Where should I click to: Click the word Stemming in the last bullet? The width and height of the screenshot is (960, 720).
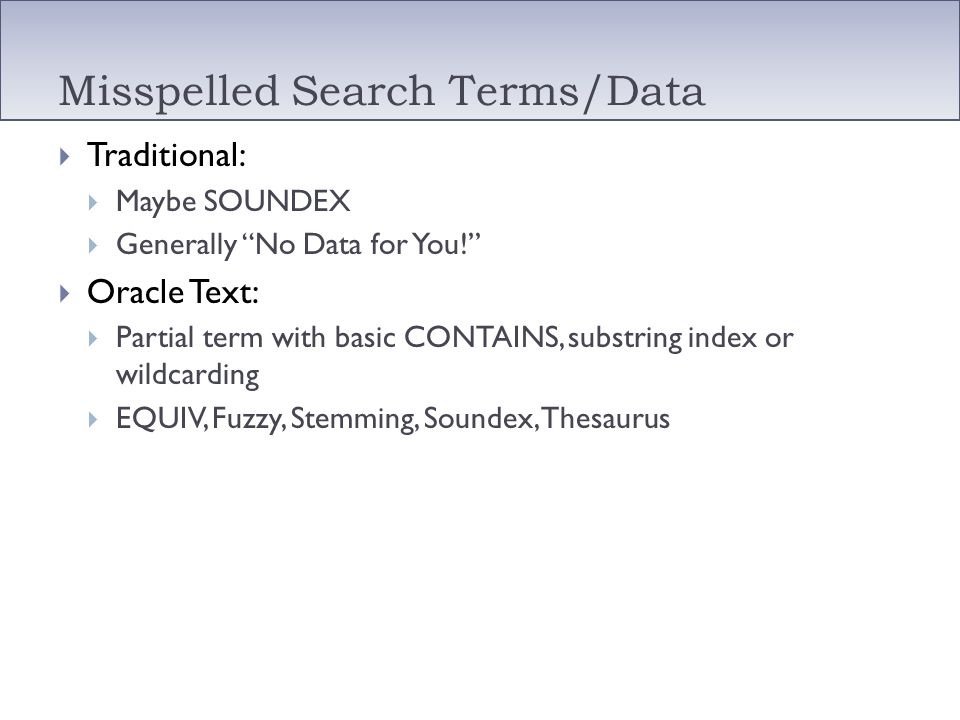click(353, 419)
